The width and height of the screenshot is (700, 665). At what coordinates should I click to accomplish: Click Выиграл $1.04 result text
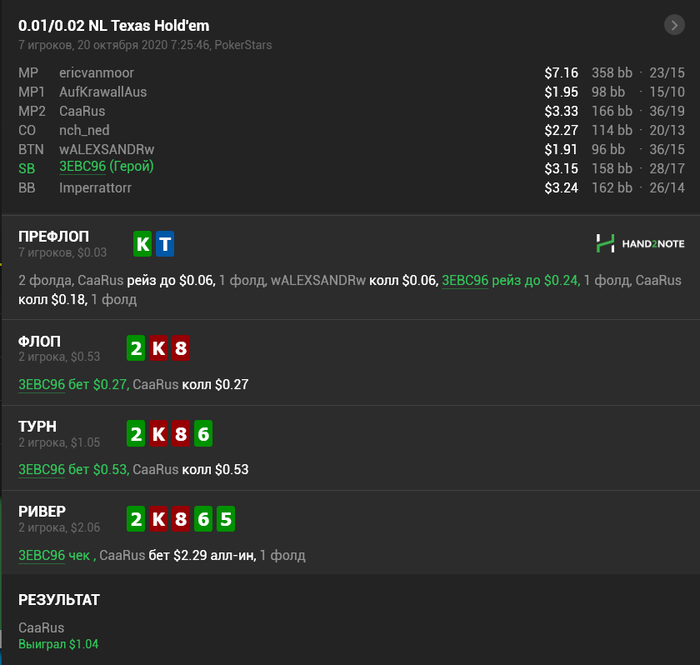coord(58,644)
